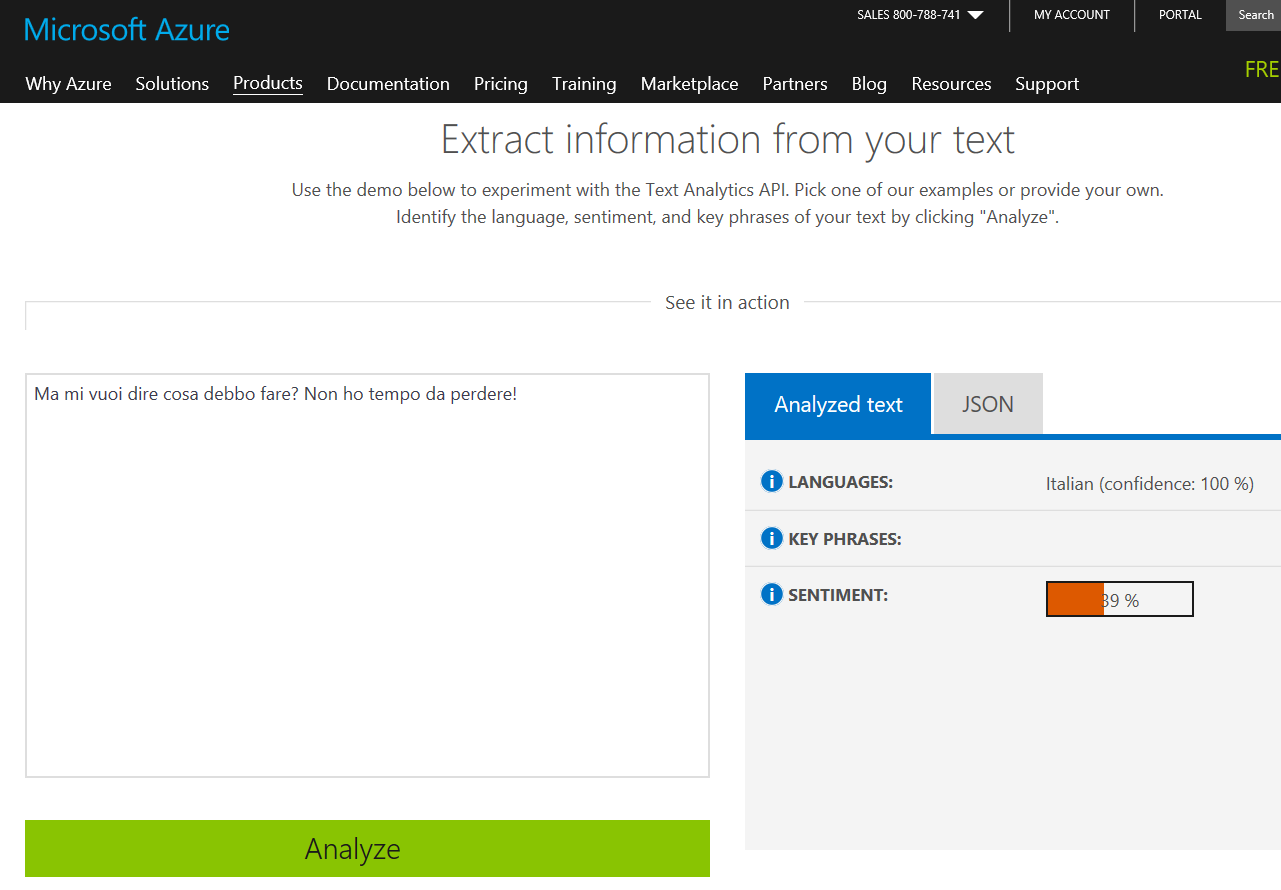Image resolution: width=1281 pixels, height=890 pixels.
Task: Click the info icon beside SENTIMENT
Action: point(771,595)
